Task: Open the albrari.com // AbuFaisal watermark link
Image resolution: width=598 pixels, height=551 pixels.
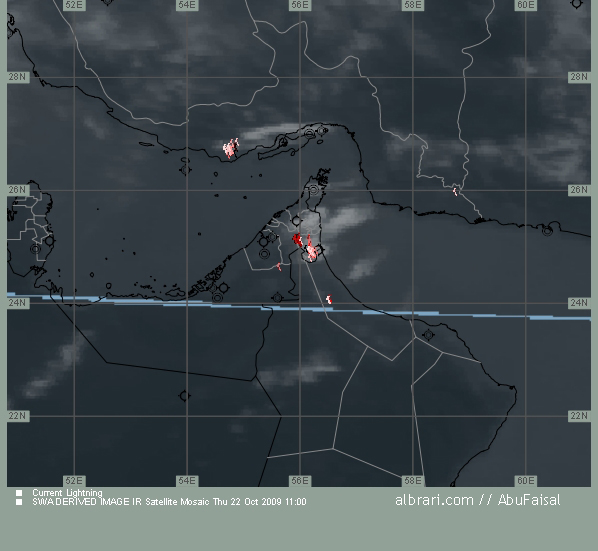Action: click(x=477, y=500)
